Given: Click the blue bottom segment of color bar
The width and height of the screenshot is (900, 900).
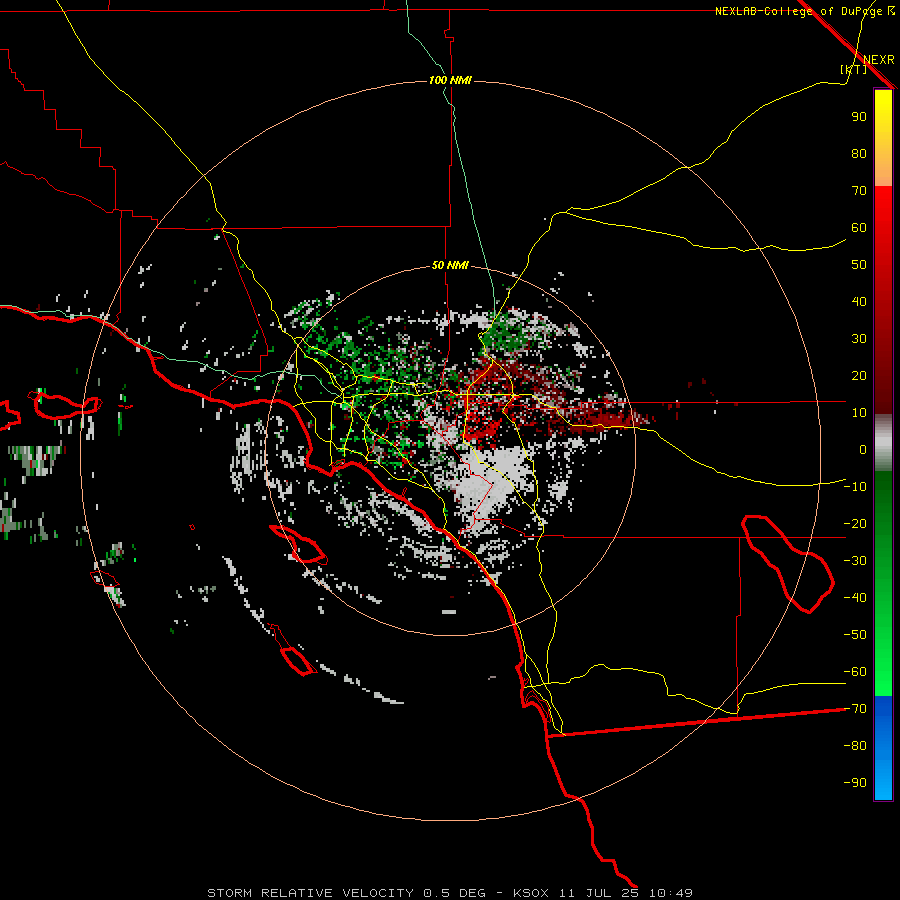Looking at the screenshot, I should [x=883, y=748].
